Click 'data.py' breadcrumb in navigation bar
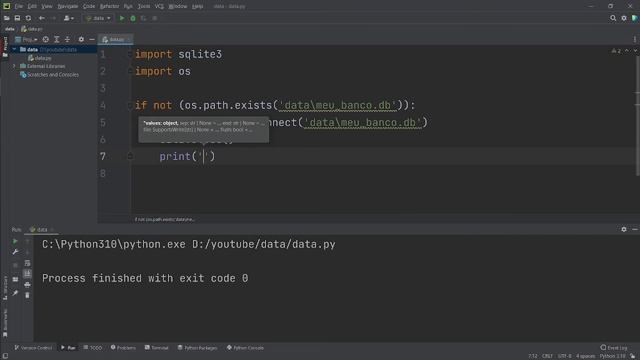 (x=32, y=29)
